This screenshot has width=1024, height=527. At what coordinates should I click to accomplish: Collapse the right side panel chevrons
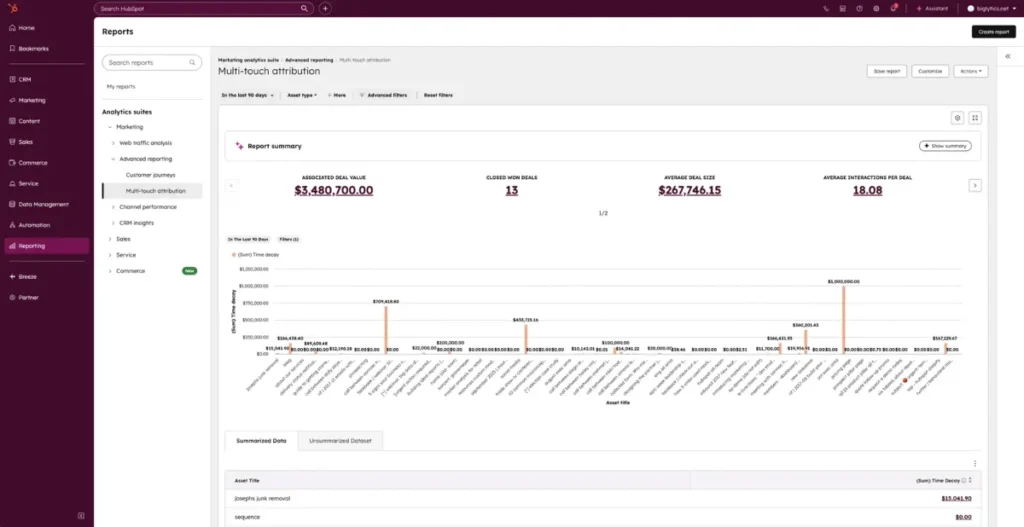coord(1008,57)
